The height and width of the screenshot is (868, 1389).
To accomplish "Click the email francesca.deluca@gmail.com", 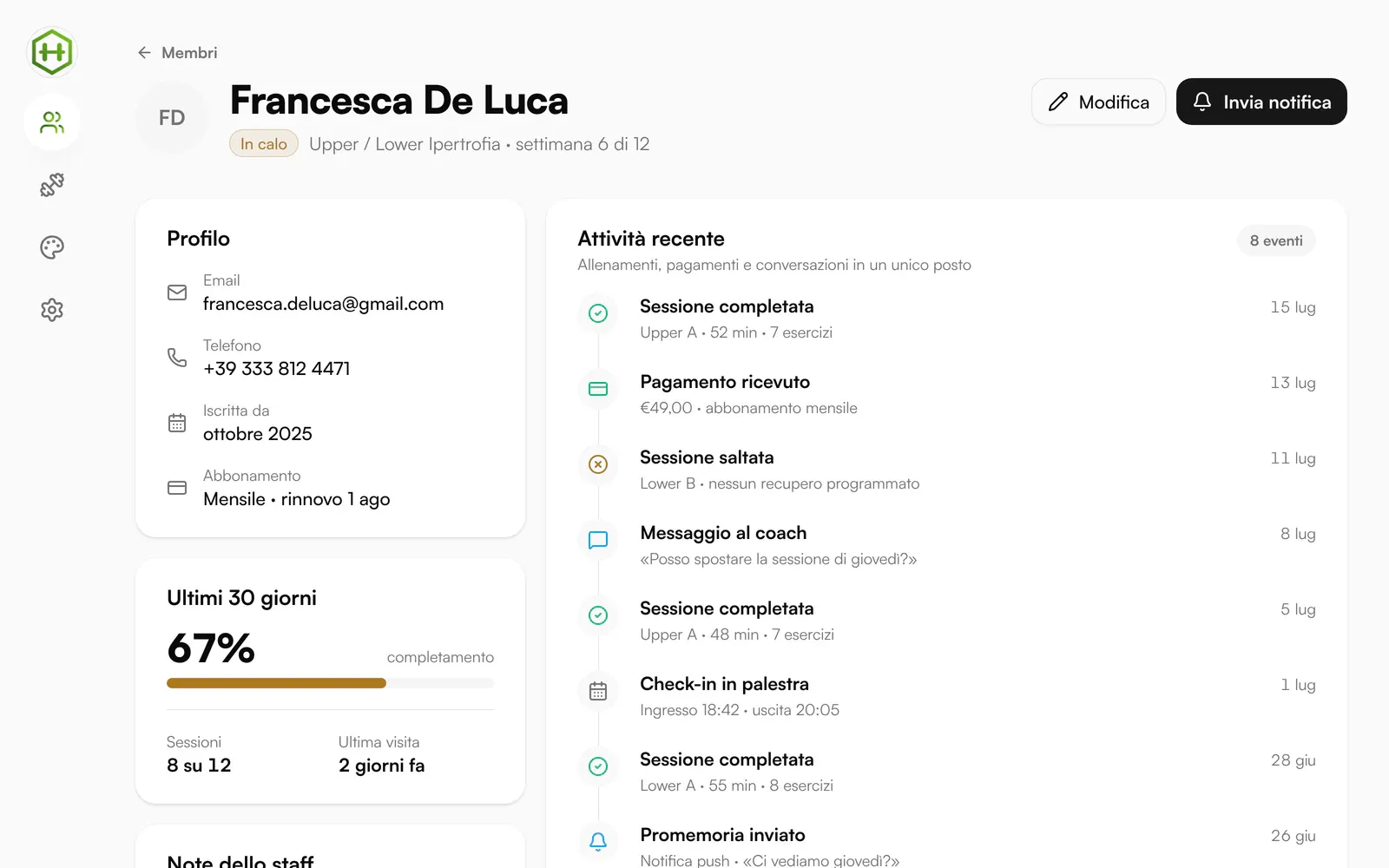I will pyautogui.click(x=323, y=304).
